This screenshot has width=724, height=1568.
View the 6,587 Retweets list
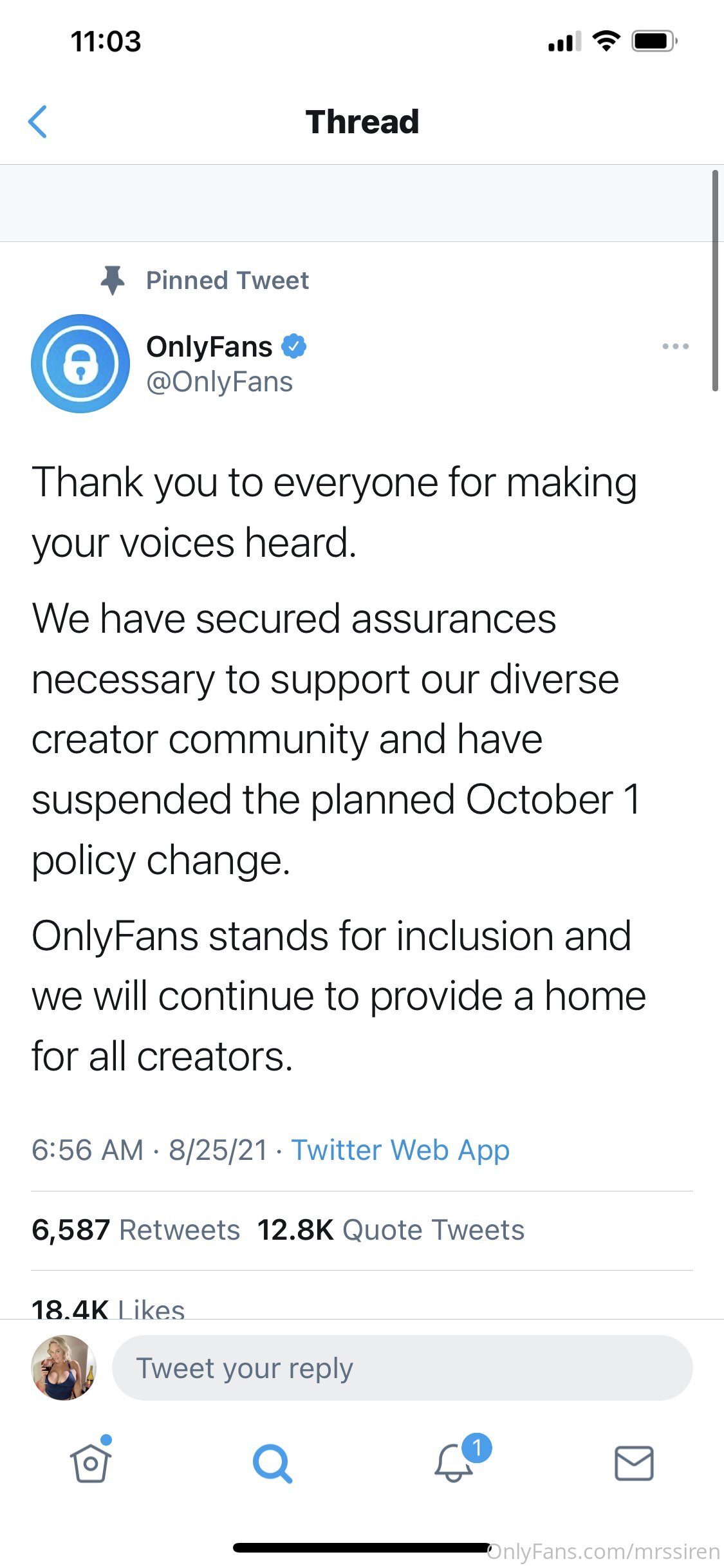click(136, 1230)
